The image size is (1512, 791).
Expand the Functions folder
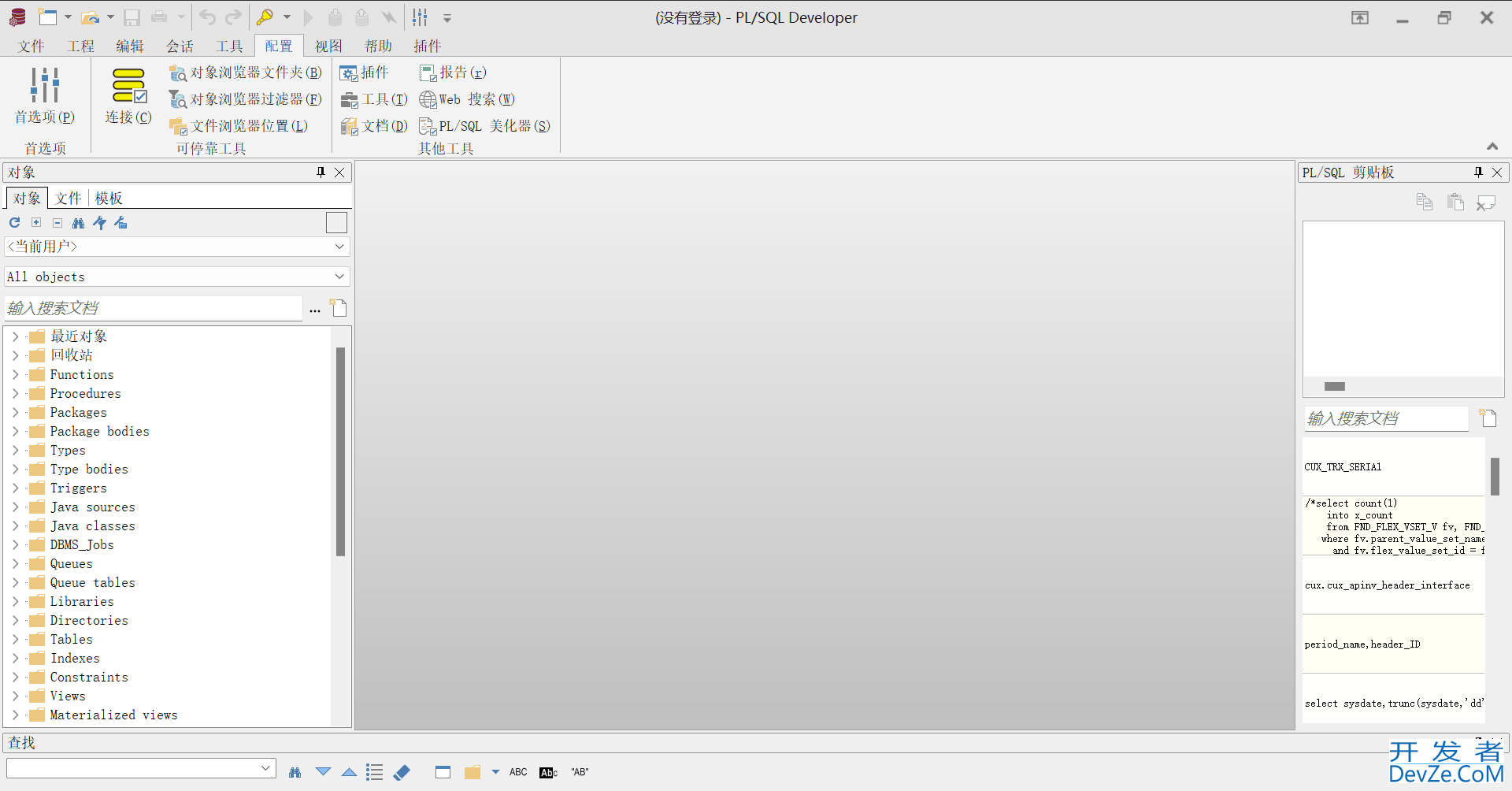[x=15, y=374]
